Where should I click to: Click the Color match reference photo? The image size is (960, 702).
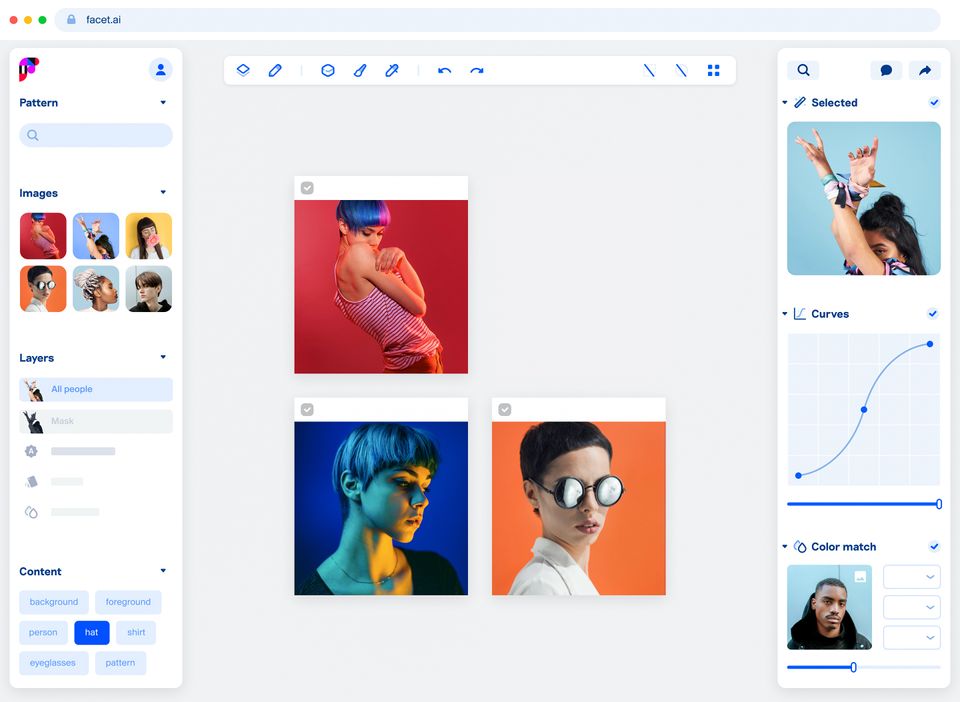point(830,607)
